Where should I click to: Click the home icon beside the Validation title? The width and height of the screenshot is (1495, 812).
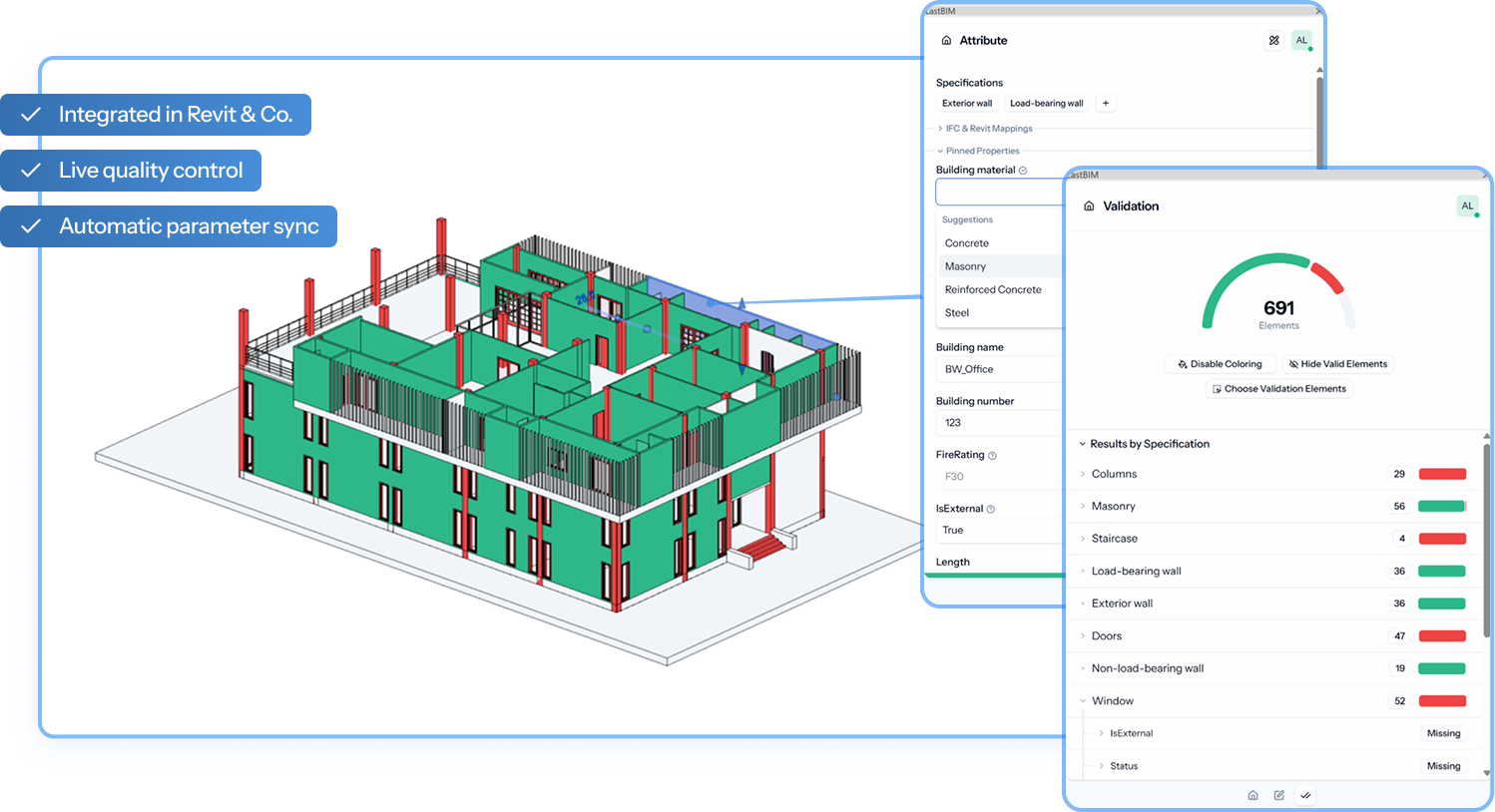pos(1089,206)
